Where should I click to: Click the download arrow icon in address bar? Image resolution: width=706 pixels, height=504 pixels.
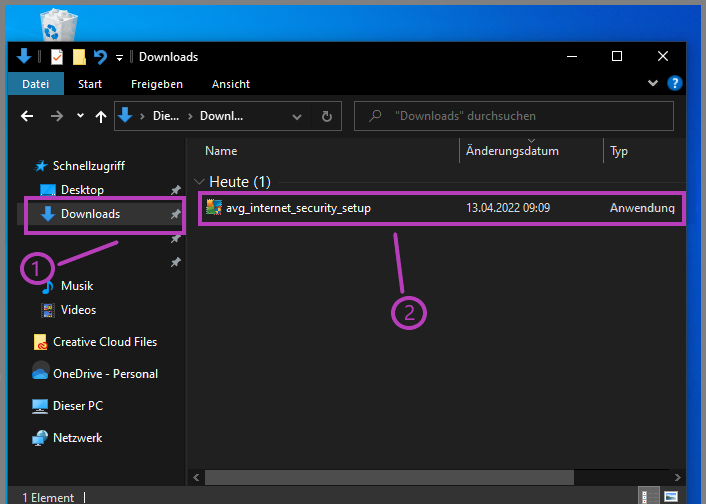coord(125,116)
